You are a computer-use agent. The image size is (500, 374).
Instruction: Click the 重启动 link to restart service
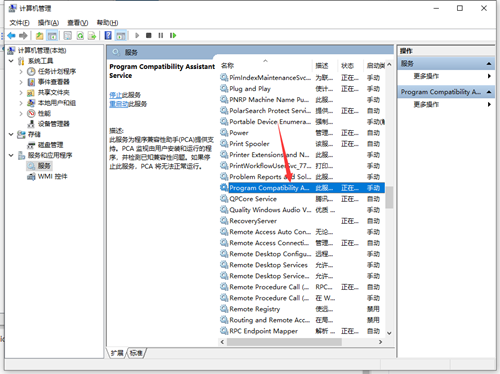(x=119, y=104)
